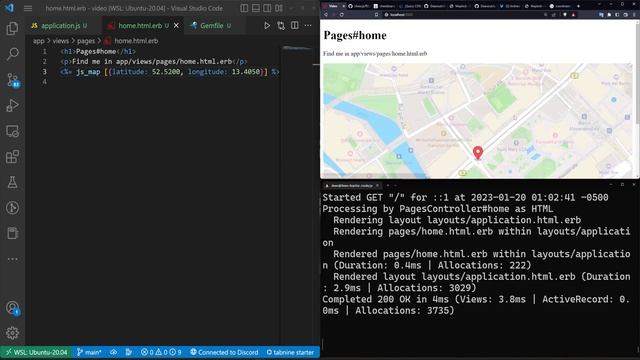Click 'Pages#home' text in editor line 1
Viewport: 640px width, 360px height.
[x=96, y=51]
